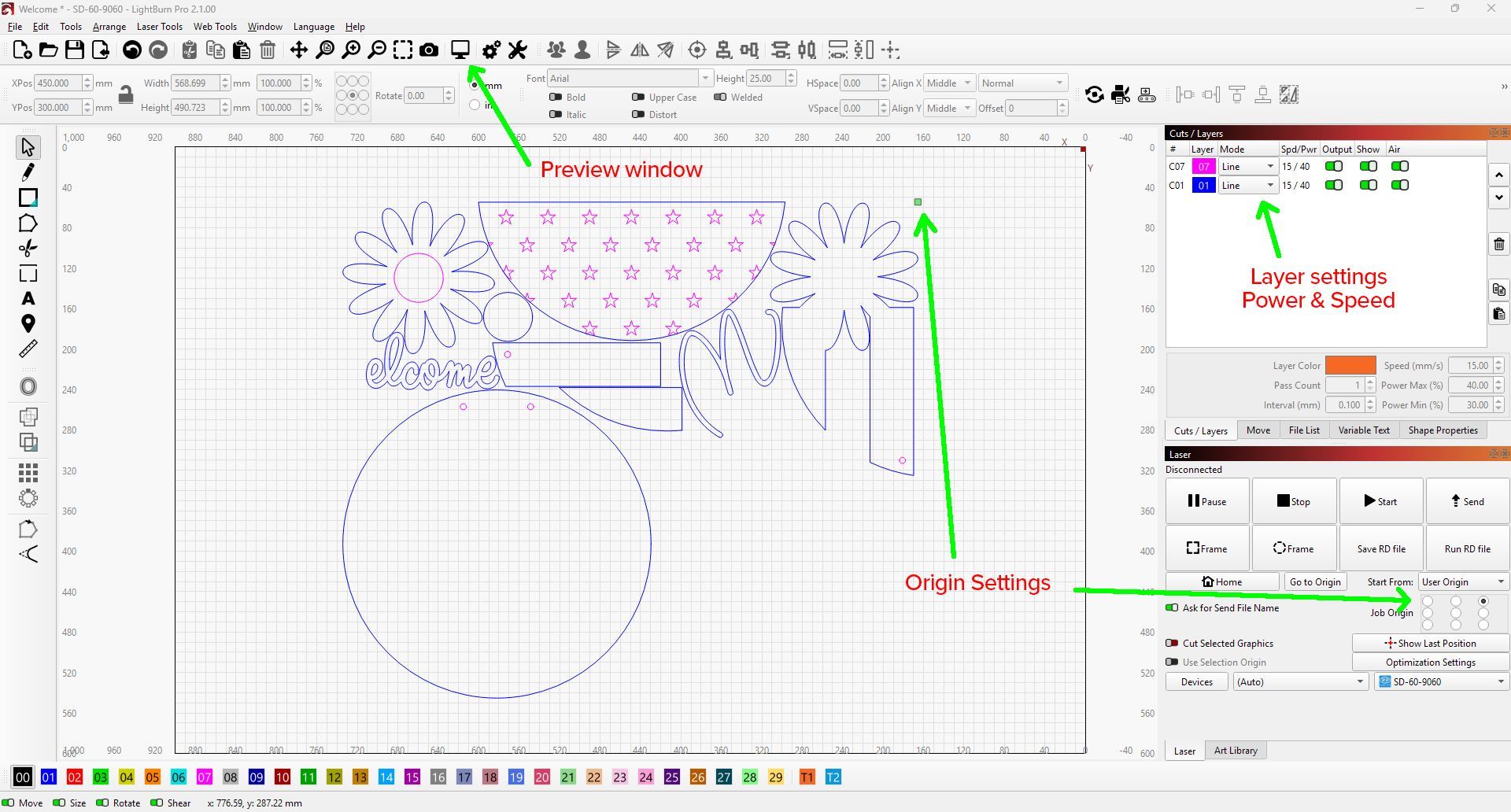Viewport: 1511px width, 812px height.
Task: Click the Redo arrow icon
Action: coord(158,50)
